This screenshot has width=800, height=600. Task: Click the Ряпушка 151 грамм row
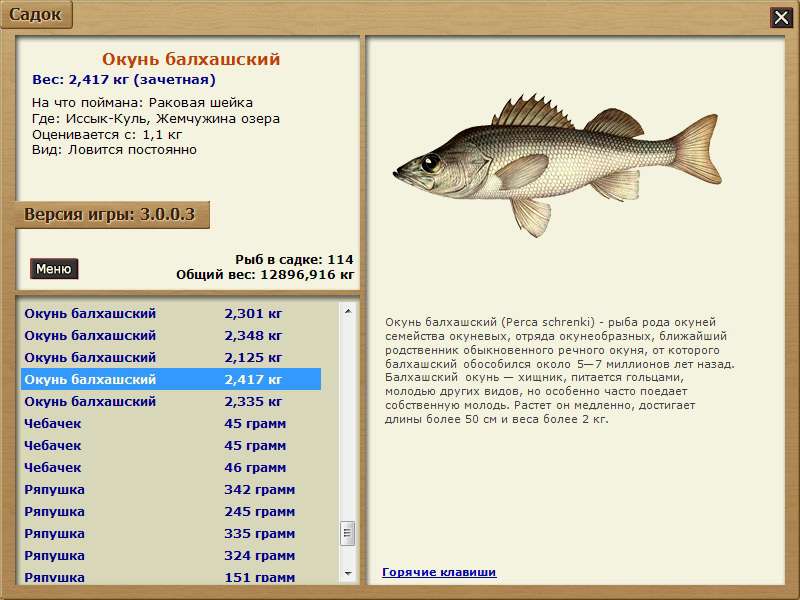(x=170, y=576)
